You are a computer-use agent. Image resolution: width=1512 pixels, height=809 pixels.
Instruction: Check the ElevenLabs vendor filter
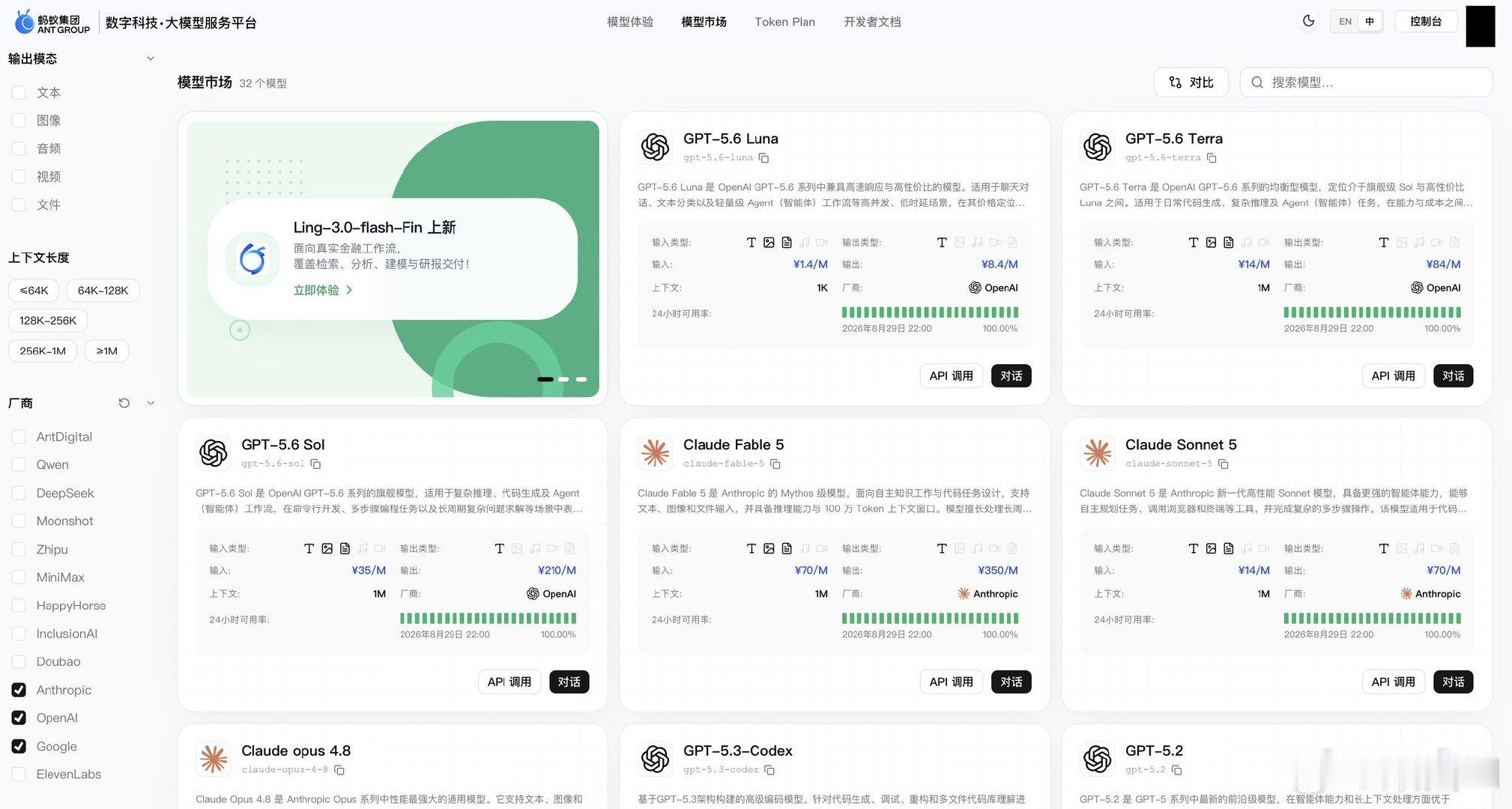point(19,774)
